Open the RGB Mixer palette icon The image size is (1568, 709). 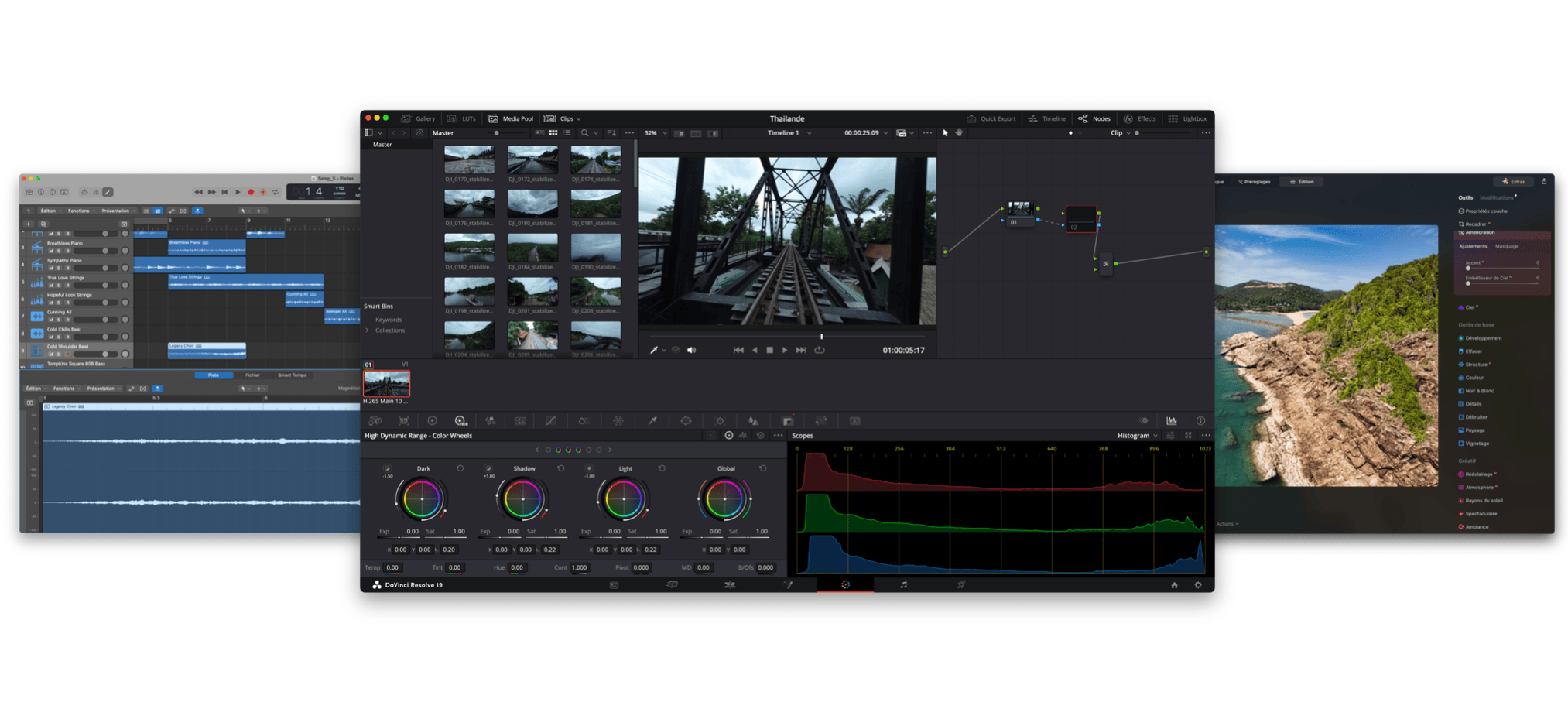(x=491, y=421)
